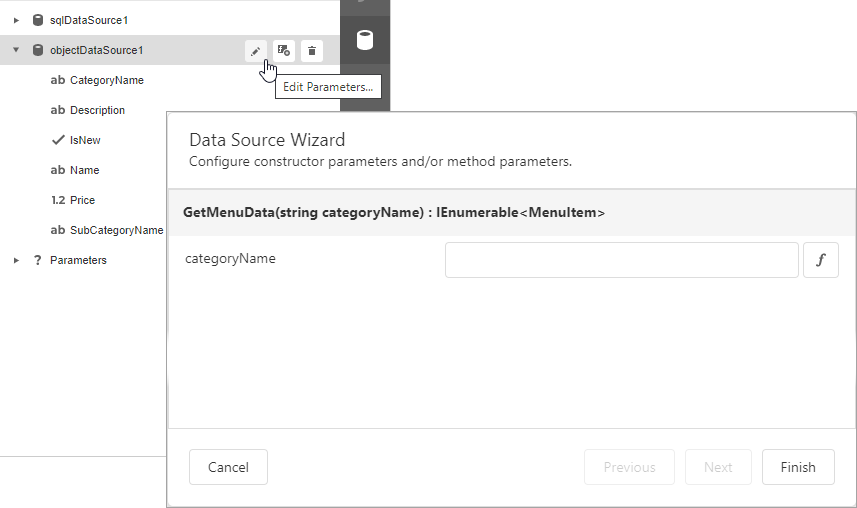Screen dimensions: 857x508
Task: Open the Field List database panel icon
Action: pos(365,40)
